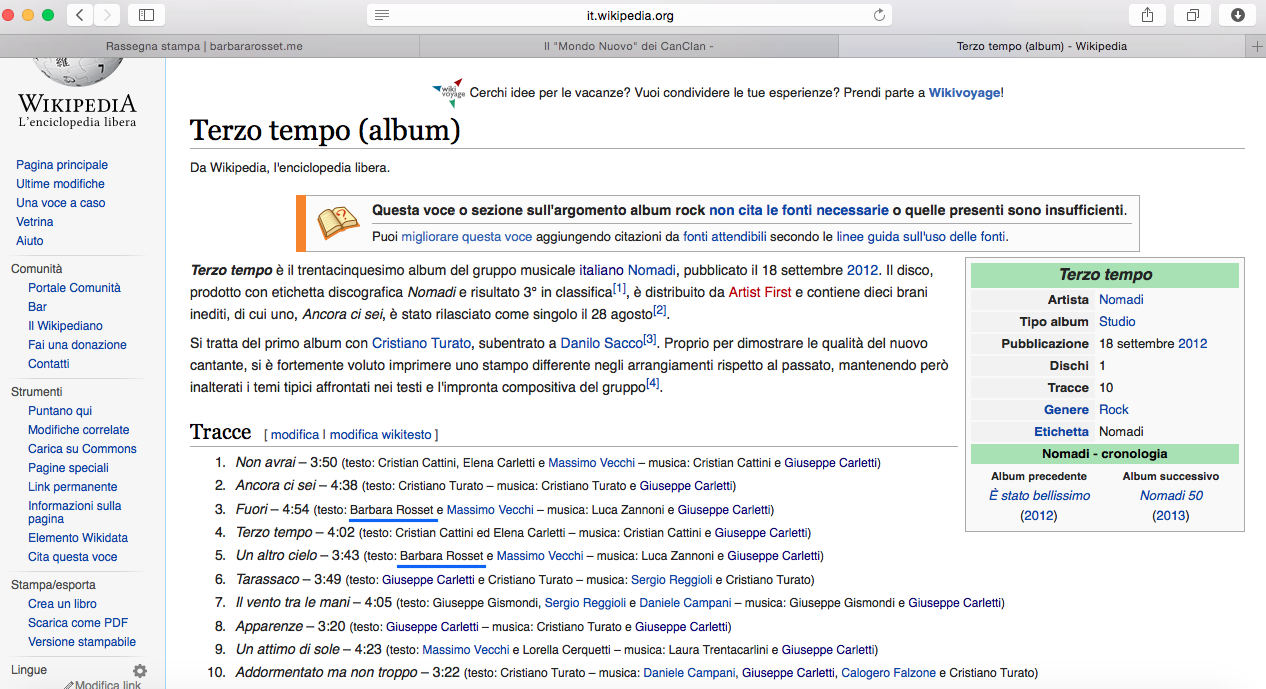This screenshot has width=1266, height=689.
Task: Open Pagine speciali link
Action: tap(68, 468)
